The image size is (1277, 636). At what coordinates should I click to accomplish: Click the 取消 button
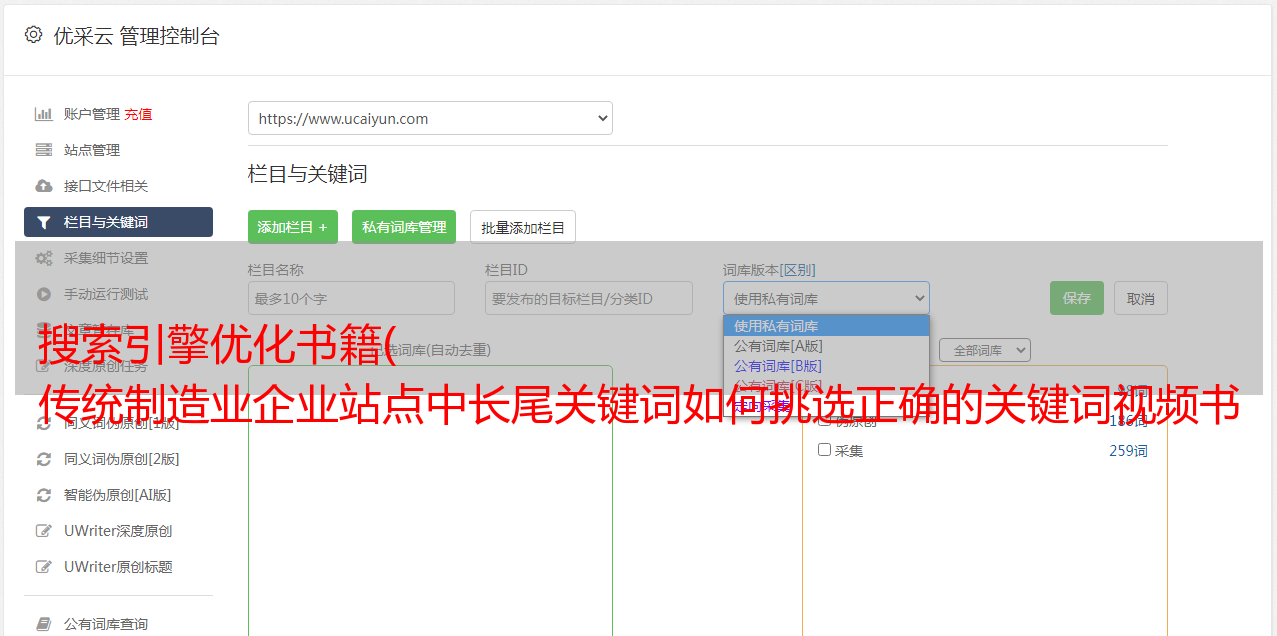point(1141,298)
